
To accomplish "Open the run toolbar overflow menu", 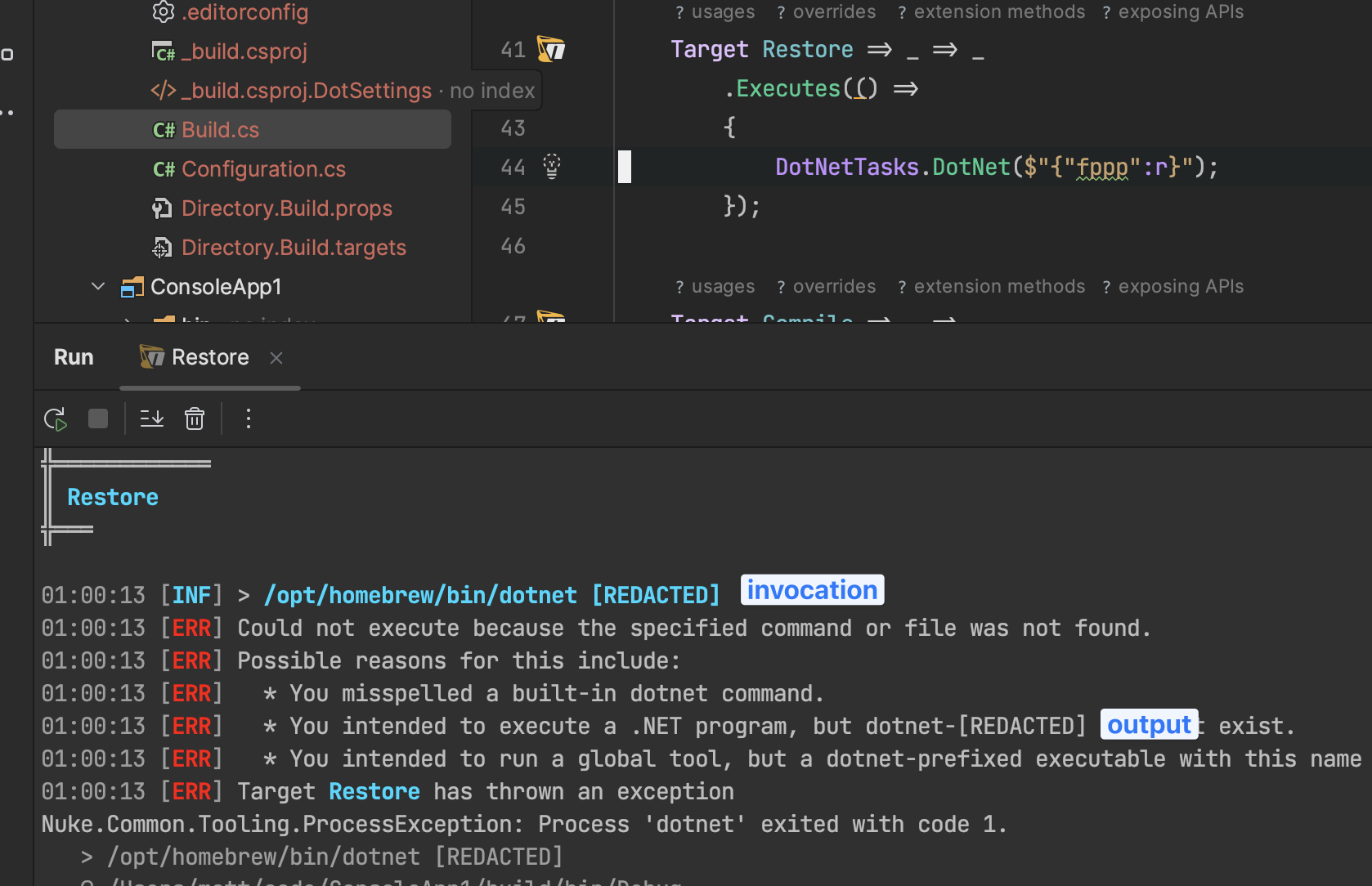I will pos(248,418).
